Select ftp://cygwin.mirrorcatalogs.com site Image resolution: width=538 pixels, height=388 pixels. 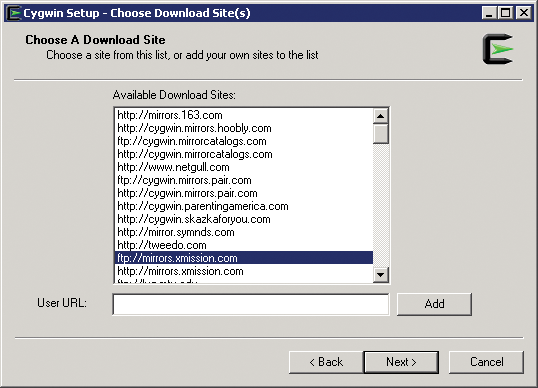[x=244, y=141]
